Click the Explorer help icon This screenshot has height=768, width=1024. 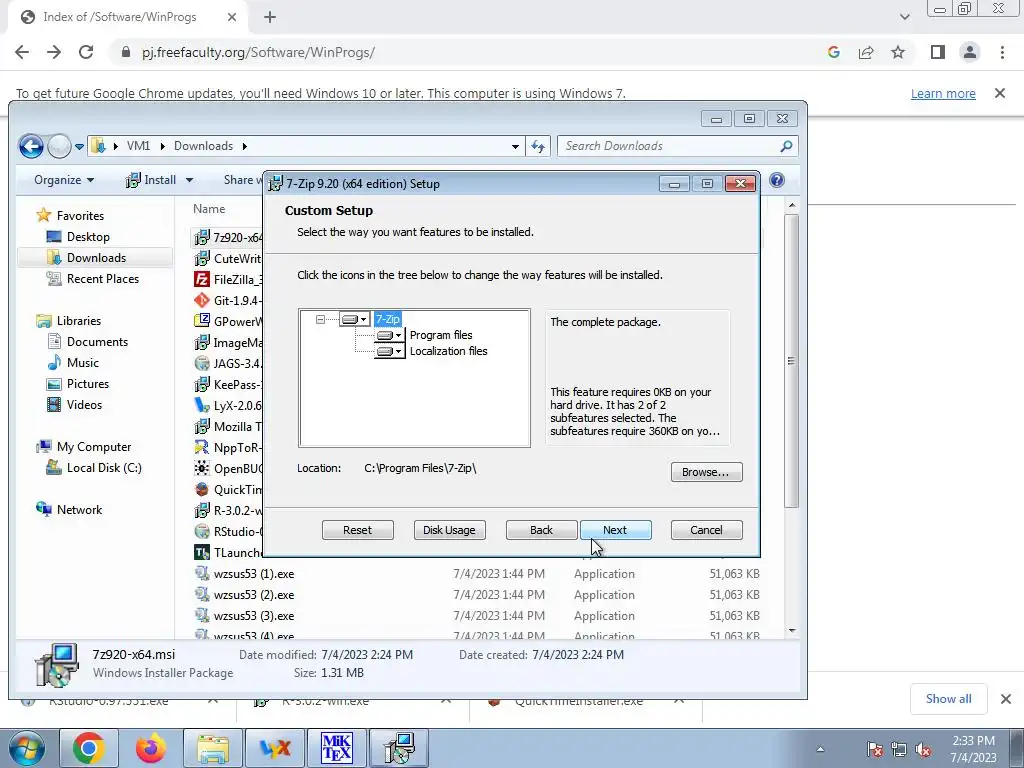pyautogui.click(x=776, y=180)
